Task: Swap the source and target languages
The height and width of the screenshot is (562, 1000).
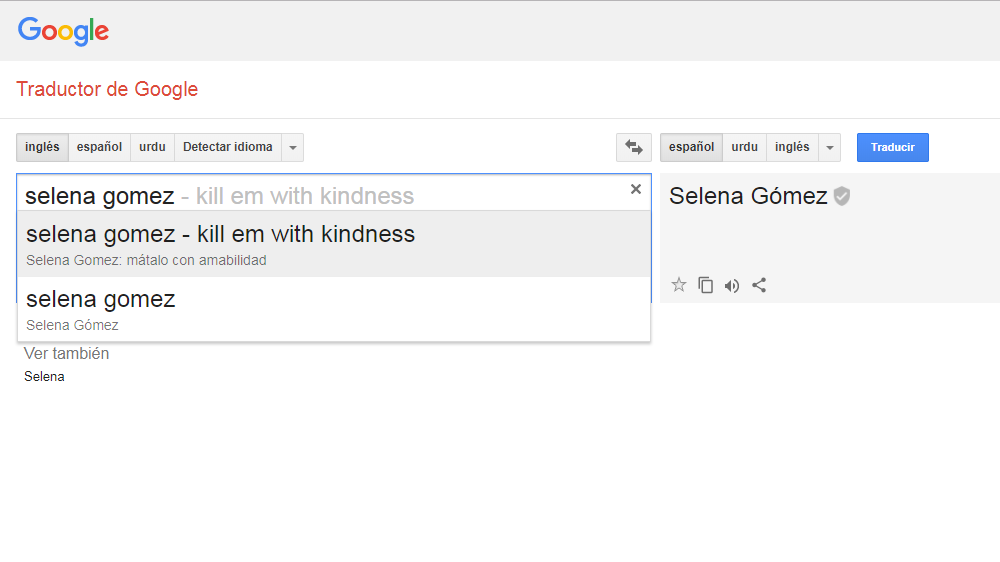Action: tap(633, 147)
